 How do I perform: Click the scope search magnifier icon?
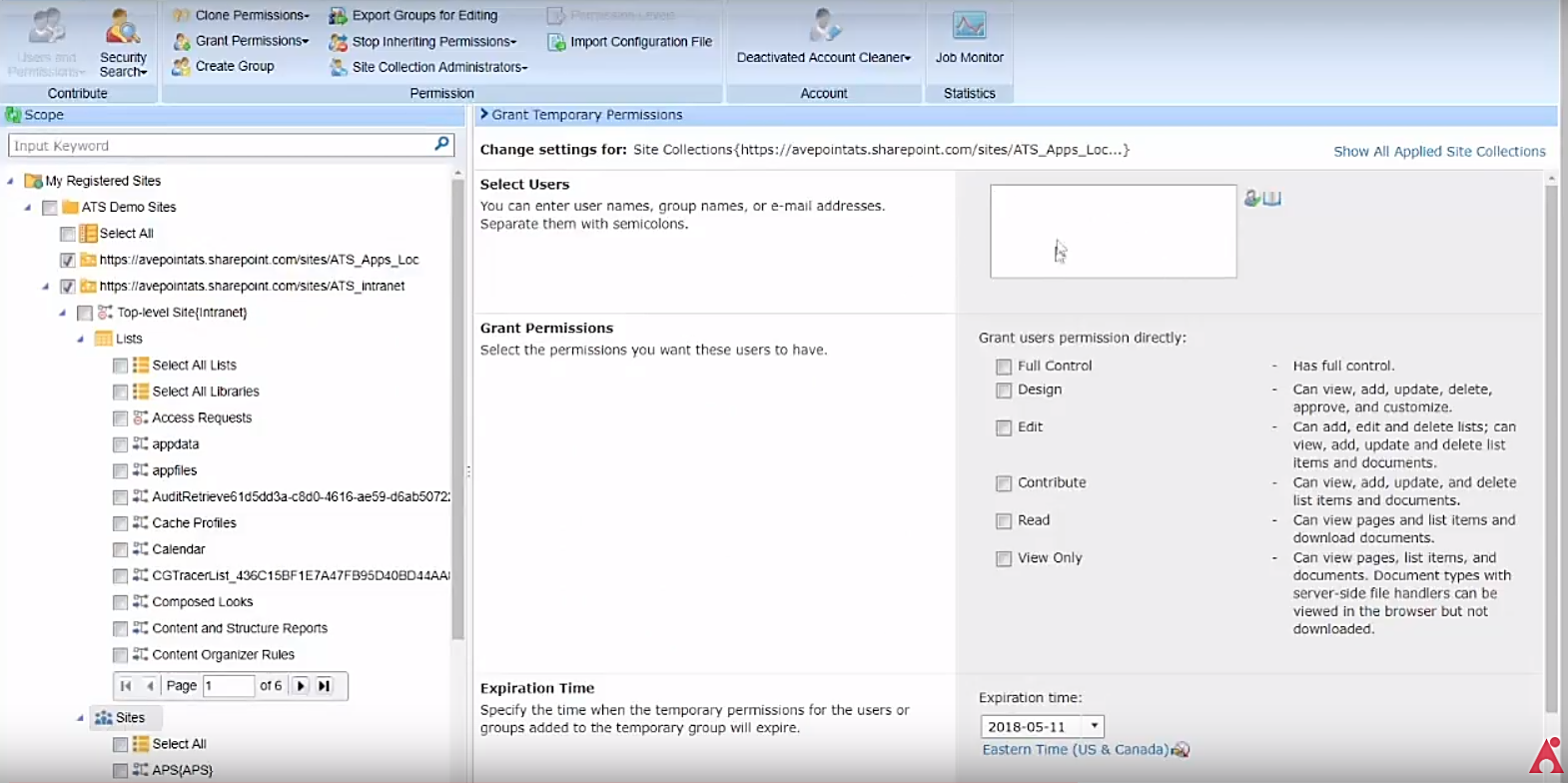pos(441,145)
